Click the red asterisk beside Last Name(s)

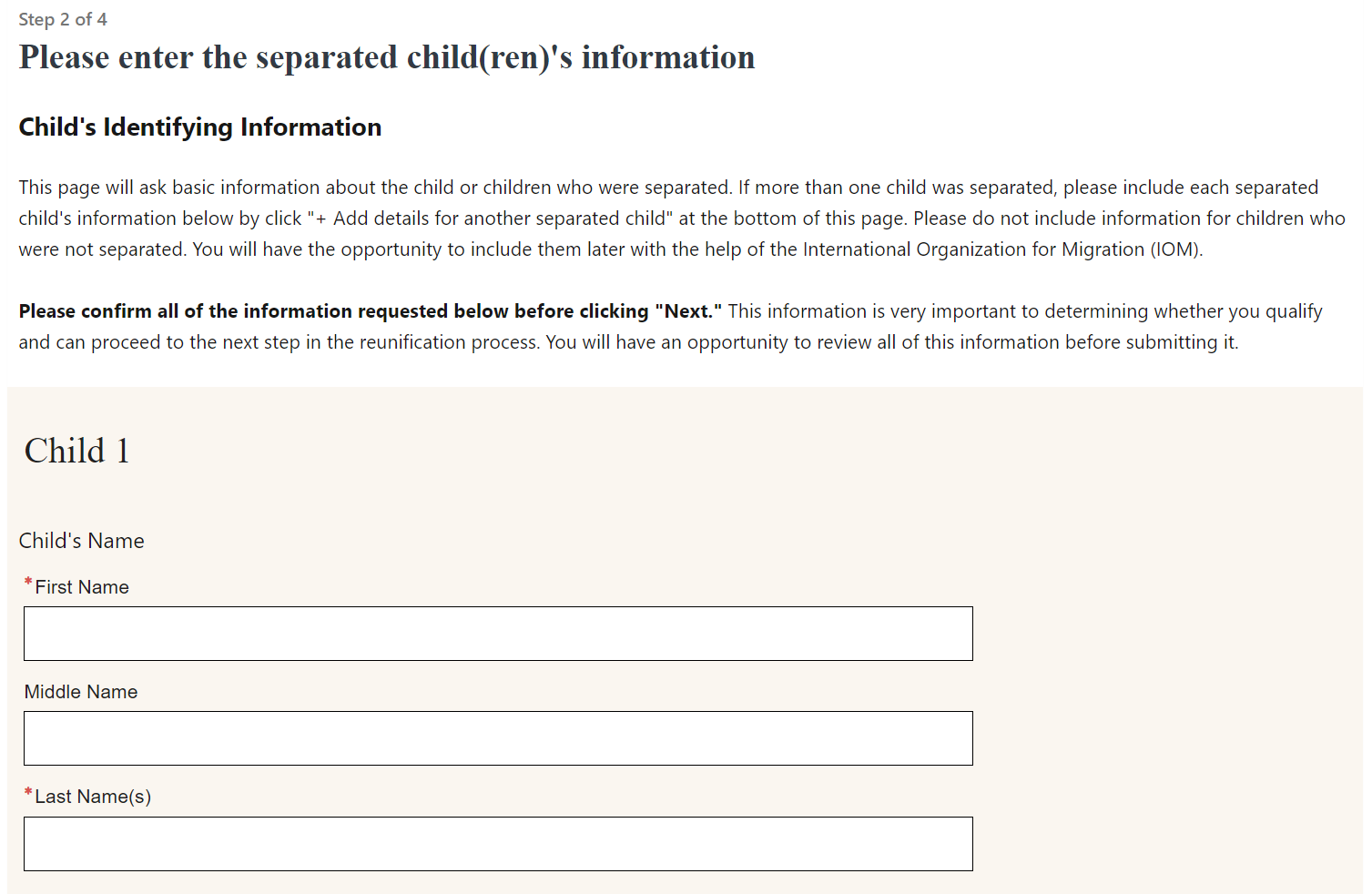tap(28, 792)
